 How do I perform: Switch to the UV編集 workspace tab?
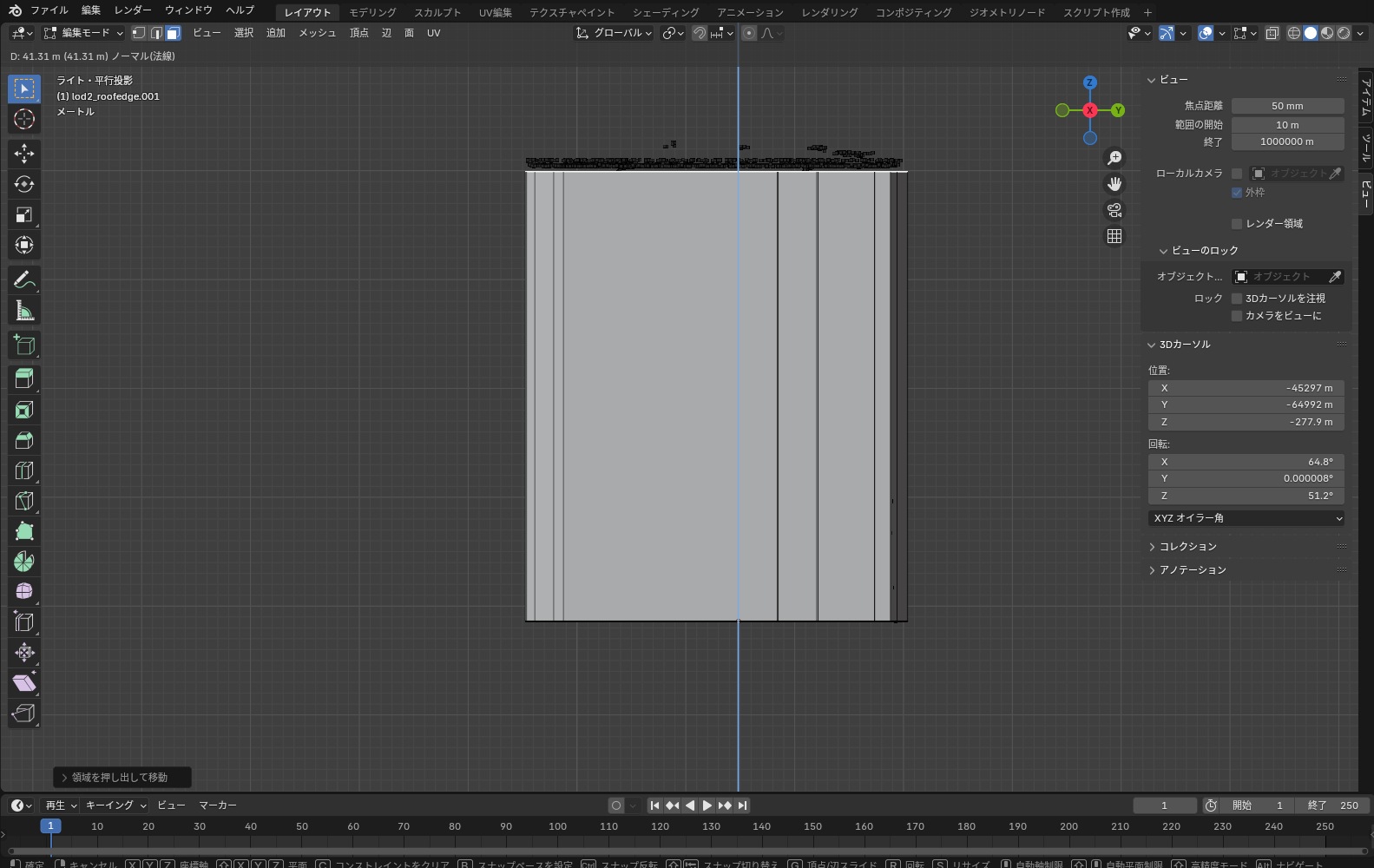[496, 12]
